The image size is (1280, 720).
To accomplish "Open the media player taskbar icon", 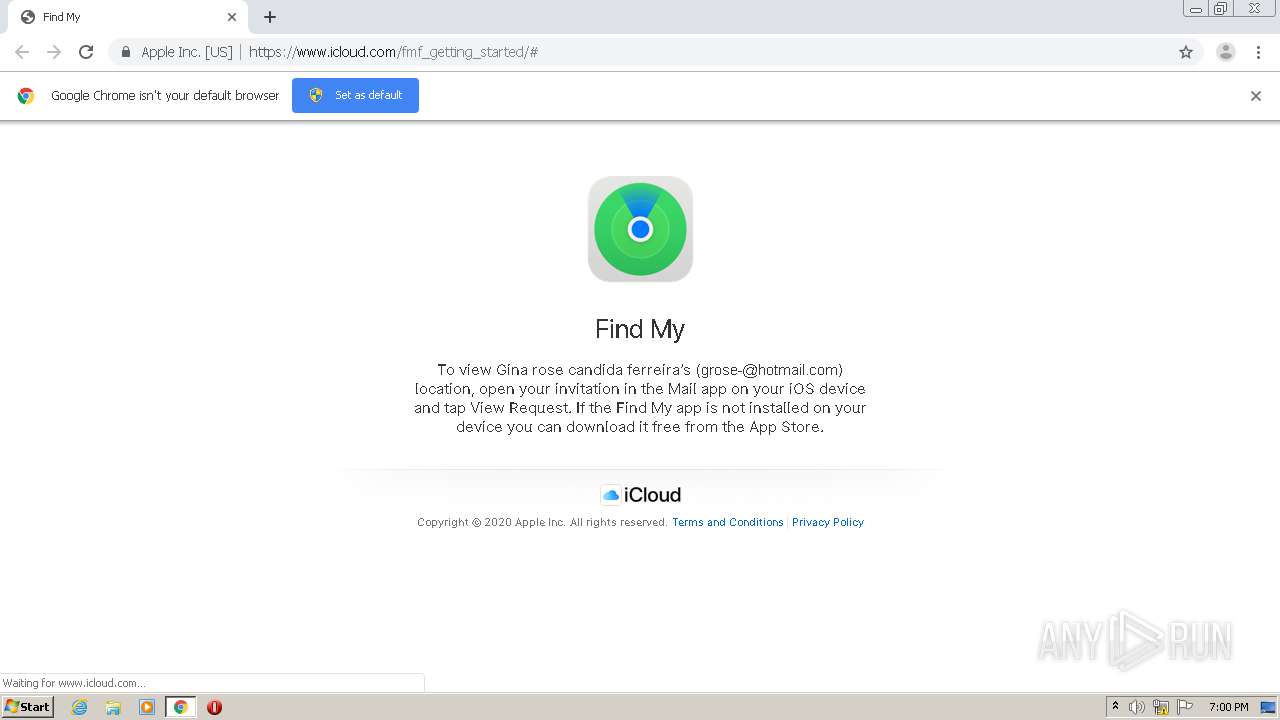I will (147, 707).
